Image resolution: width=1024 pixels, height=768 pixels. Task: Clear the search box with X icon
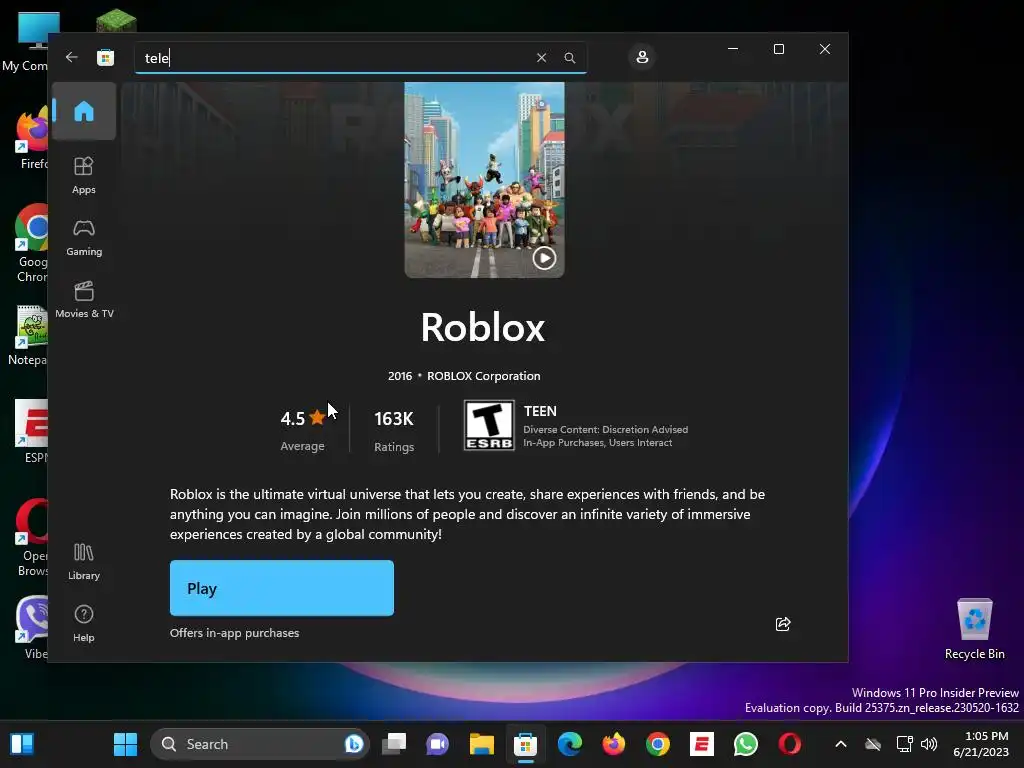click(541, 58)
